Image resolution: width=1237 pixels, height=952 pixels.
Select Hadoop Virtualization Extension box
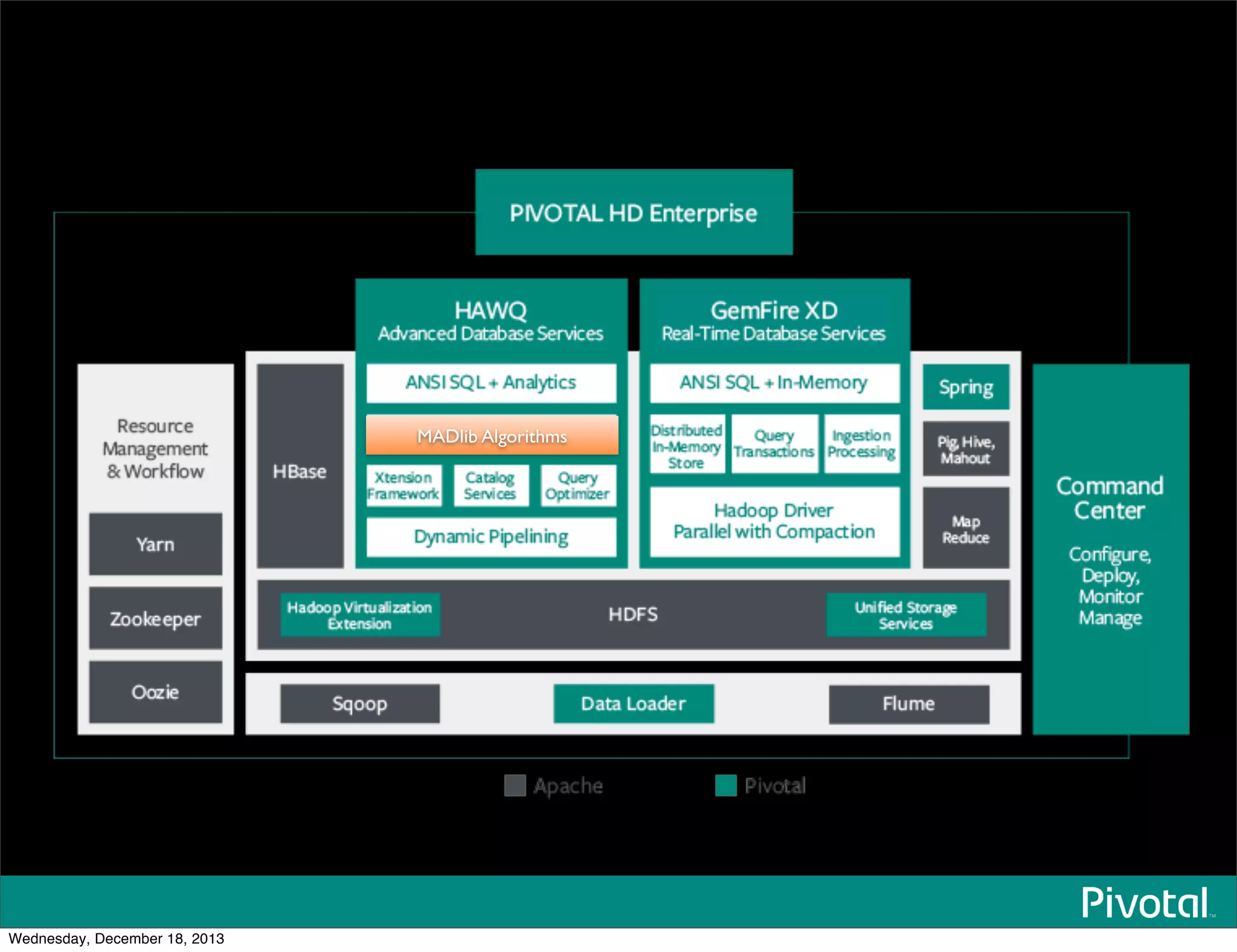pos(360,615)
